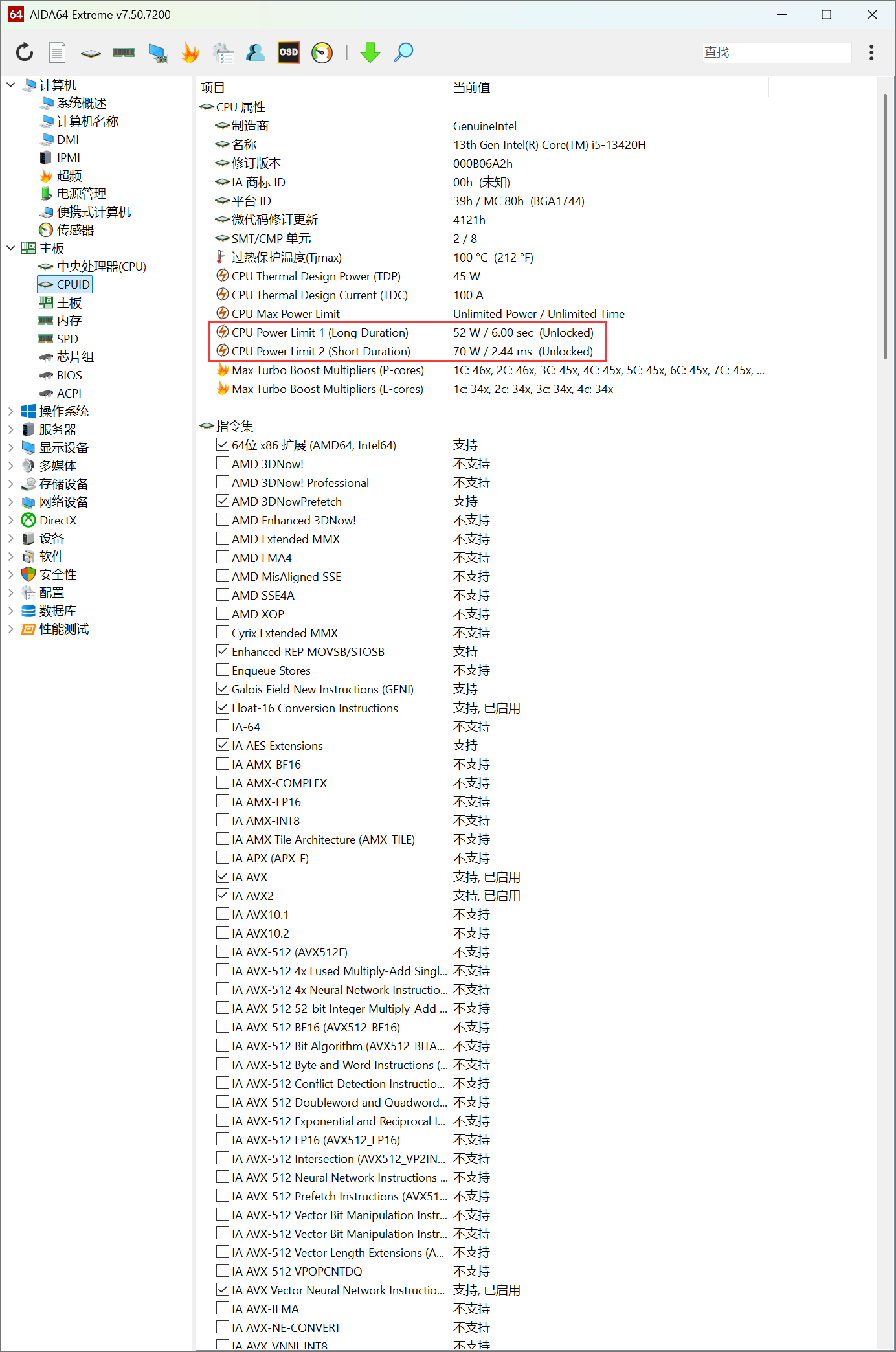Expand the 操作系统 tree node
Screen dimensions: 896x1352
11,411
